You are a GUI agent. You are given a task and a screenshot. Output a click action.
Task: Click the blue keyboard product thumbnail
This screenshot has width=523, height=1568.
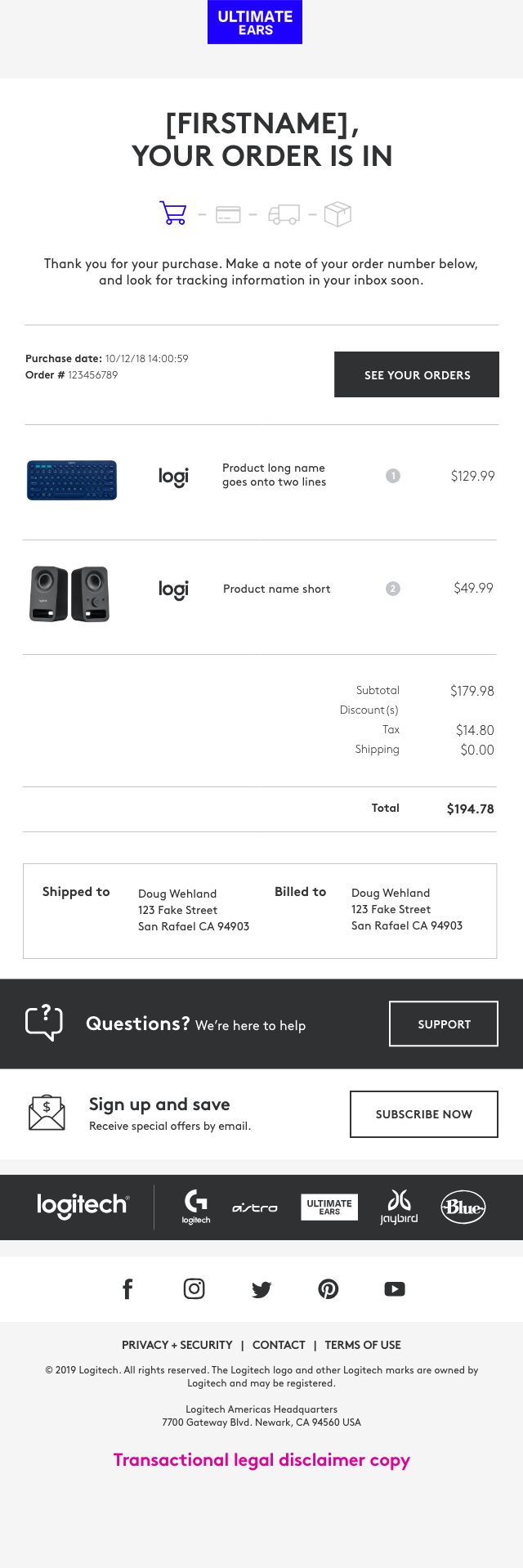tap(72, 480)
